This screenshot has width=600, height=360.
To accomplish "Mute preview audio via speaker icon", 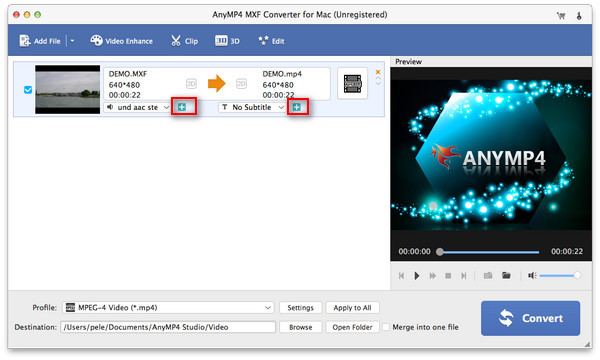I will click(x=532, y=275).
